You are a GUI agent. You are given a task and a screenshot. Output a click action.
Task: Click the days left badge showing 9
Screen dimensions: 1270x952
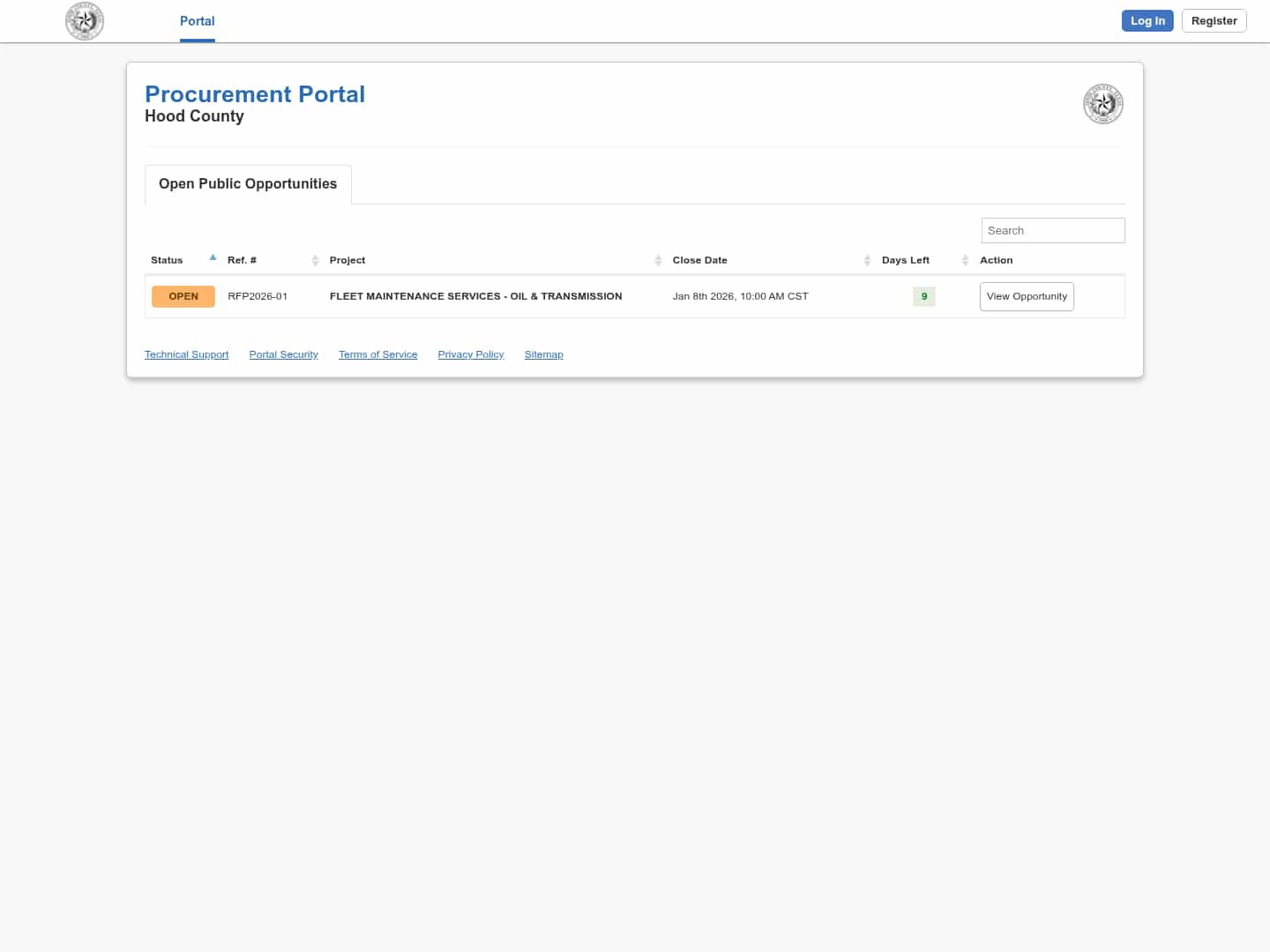(924, 296)
